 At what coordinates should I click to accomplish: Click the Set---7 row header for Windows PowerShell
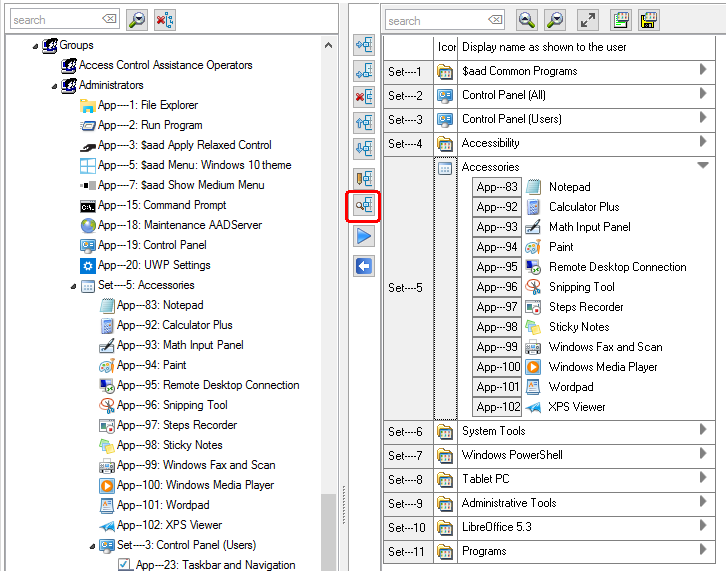407,455
